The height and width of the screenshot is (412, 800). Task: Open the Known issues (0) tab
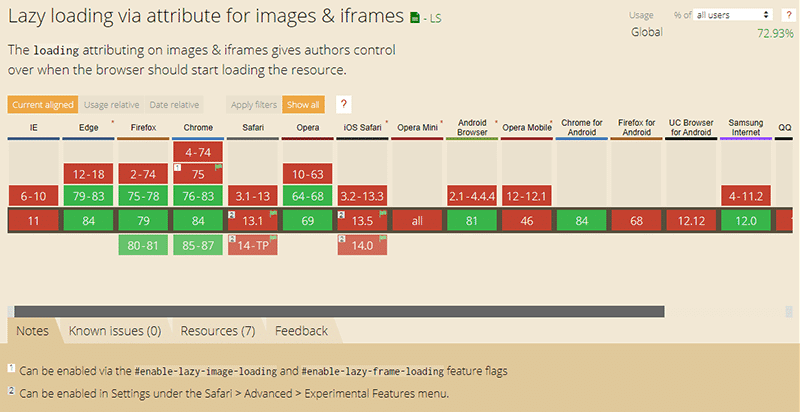click(x=115, y=331)
